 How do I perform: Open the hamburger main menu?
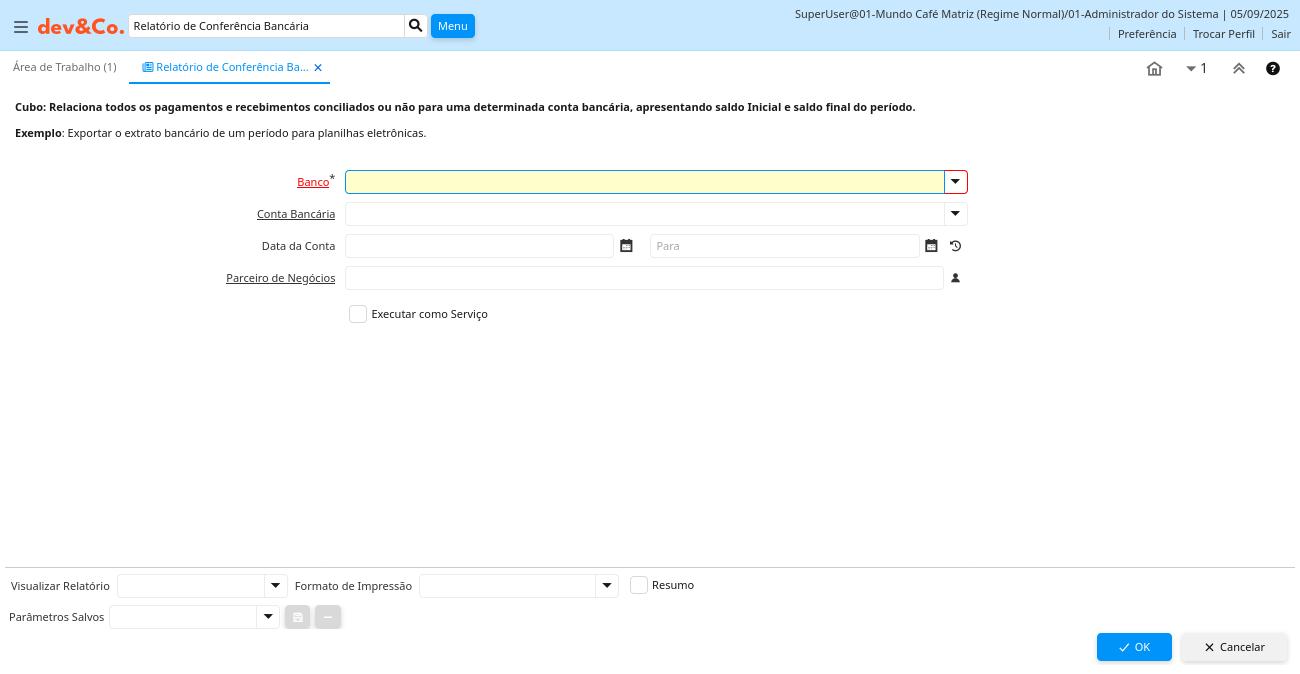pyautogui.click(x=21, y=27)
